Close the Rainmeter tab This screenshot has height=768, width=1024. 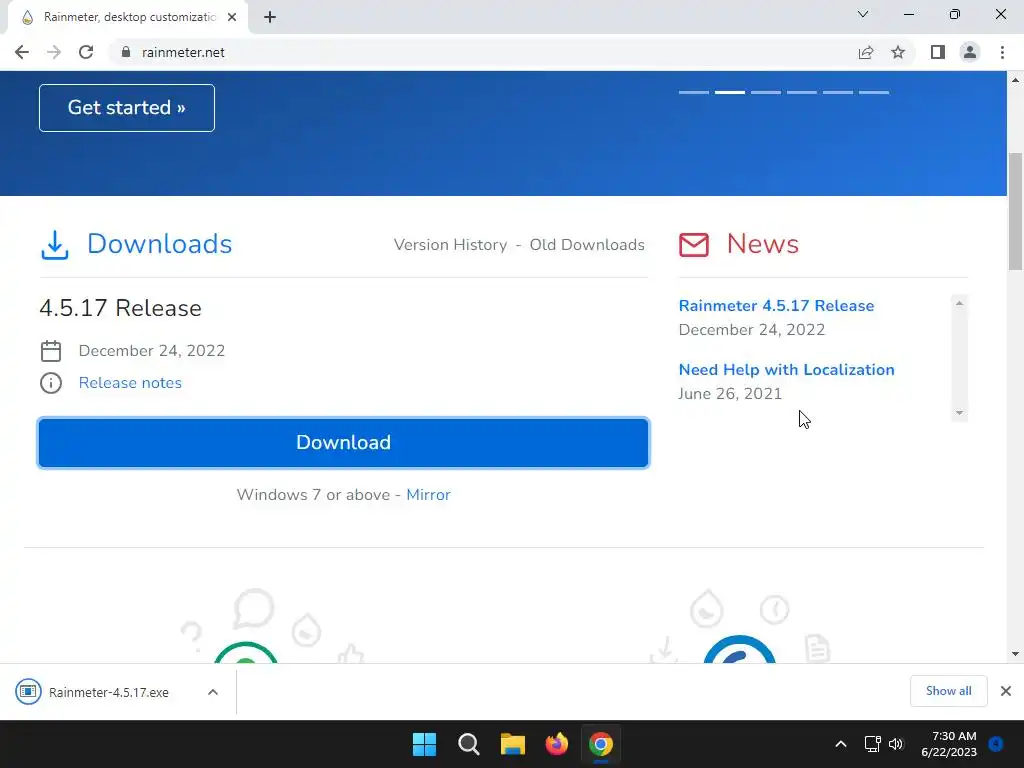[x=232, y=17]
